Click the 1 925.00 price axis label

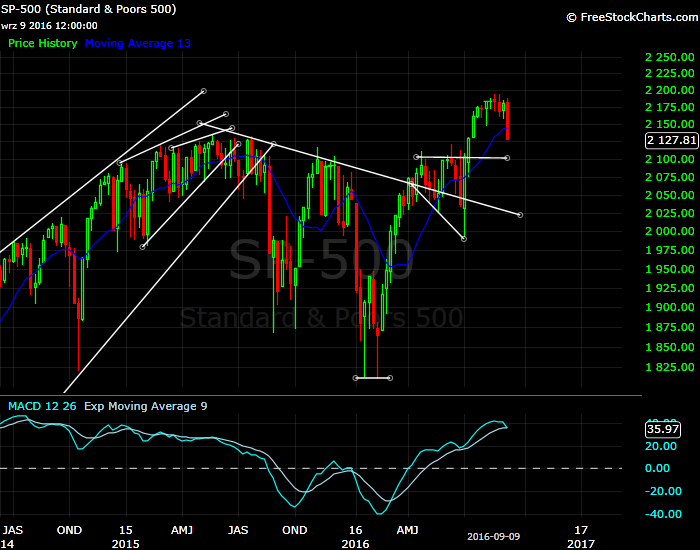coord(670,288)
